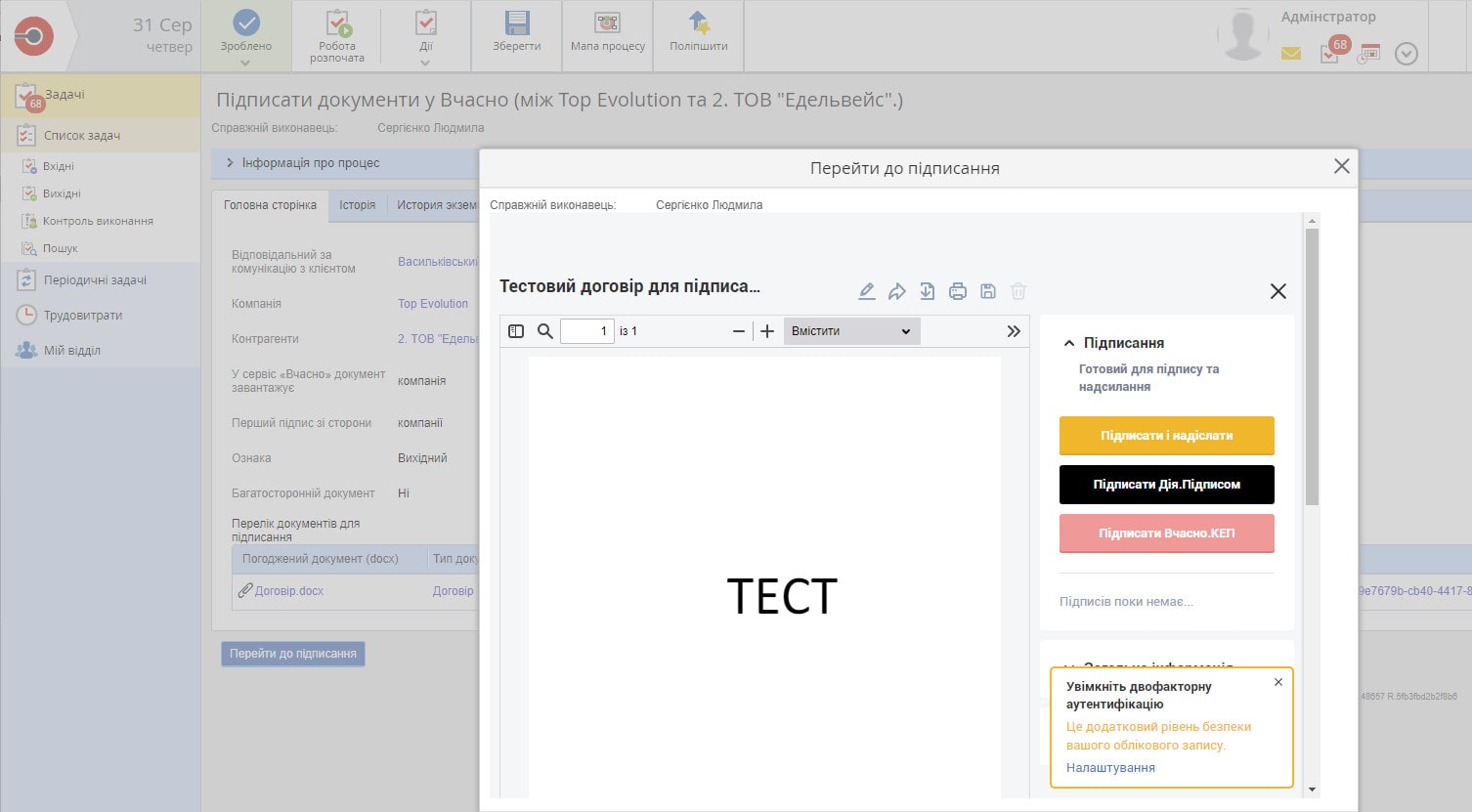Screen dimensions: 1472x812
Task: Open the Вмістити zoom level dropdown
Action: click(x=850, y=331)
